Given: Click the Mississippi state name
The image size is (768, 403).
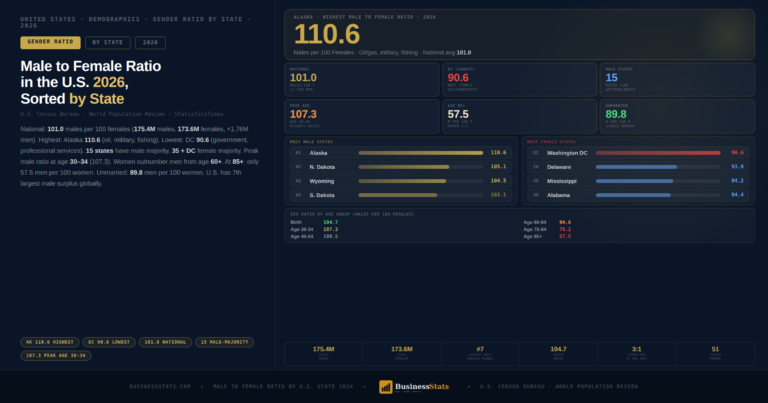Looking at the screenshot, I should coord(561,181).
